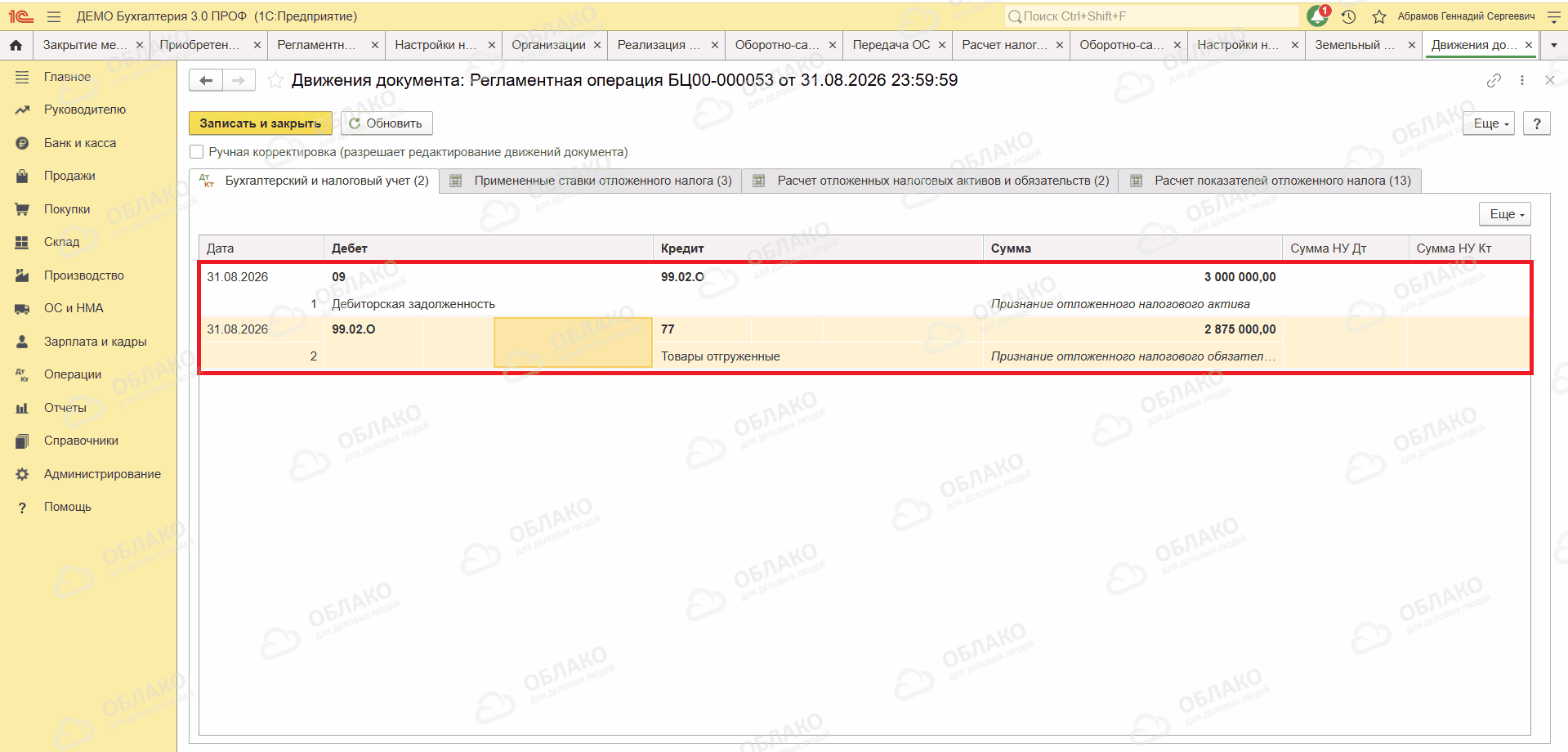Sort by the Дата column header
Viewport: 1568px width, 752px height.
click(261, 248)
